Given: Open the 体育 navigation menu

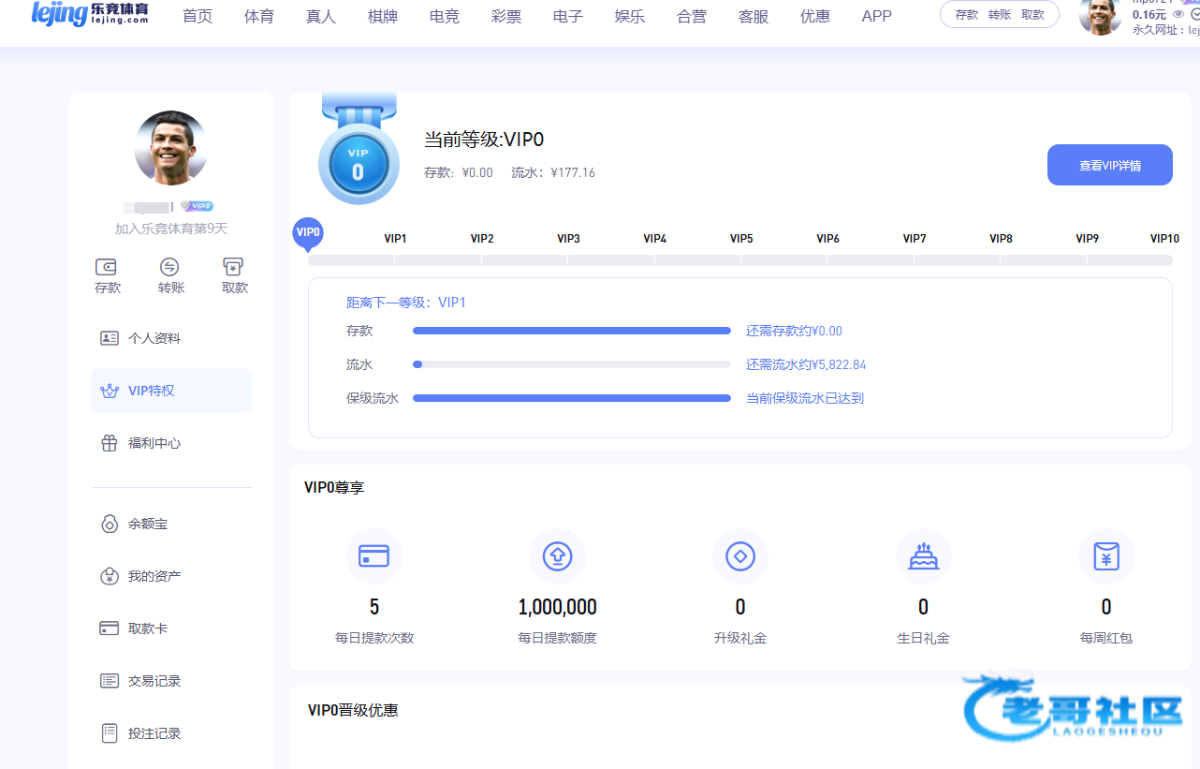Looking at the screenshot, I should click(259, 16).
